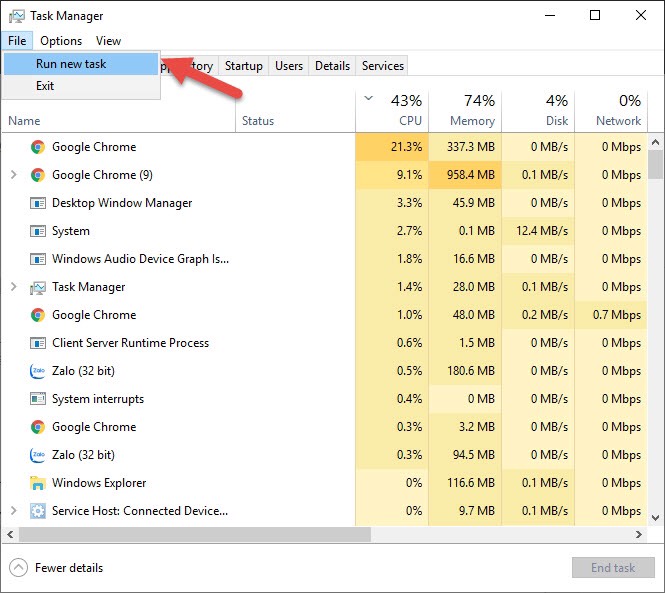Click the 180.6 MB memory cell
Viewport: 665px width, 593px height.
point(465,371)
